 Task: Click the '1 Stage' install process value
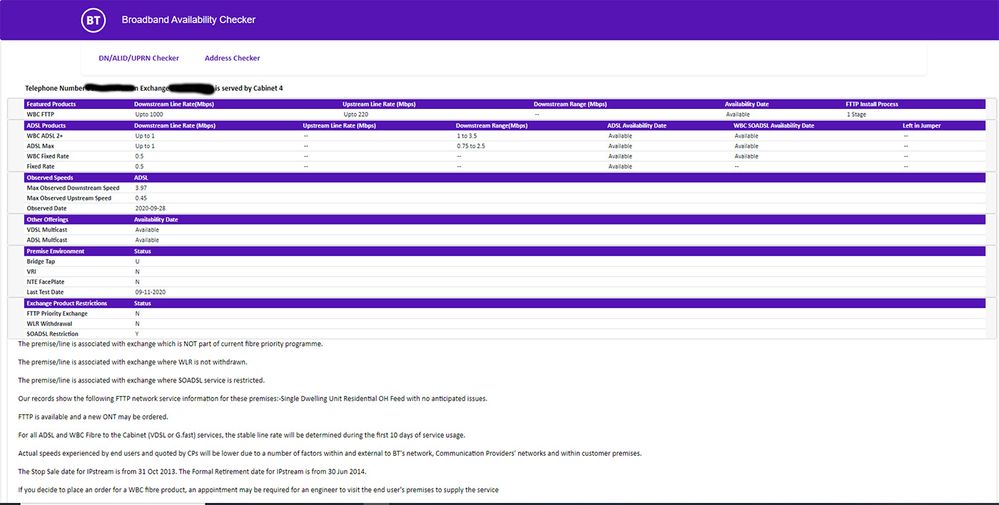pyautogui.click(x=856, y=115)
